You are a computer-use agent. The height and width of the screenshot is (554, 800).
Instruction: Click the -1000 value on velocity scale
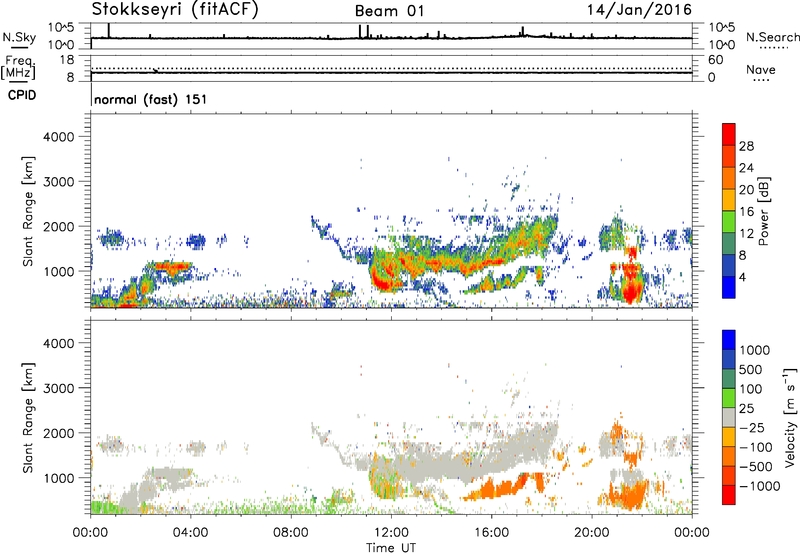tap(760, 486)
